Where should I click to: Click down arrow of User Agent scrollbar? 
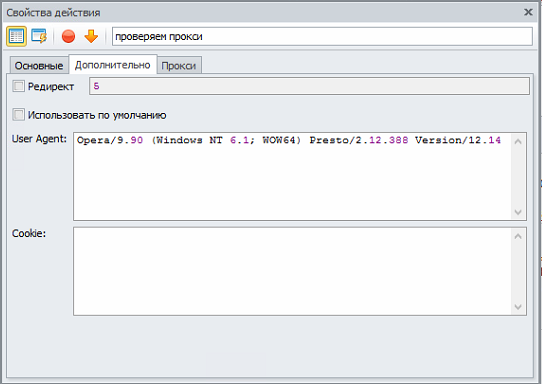(x=518, y=212)
